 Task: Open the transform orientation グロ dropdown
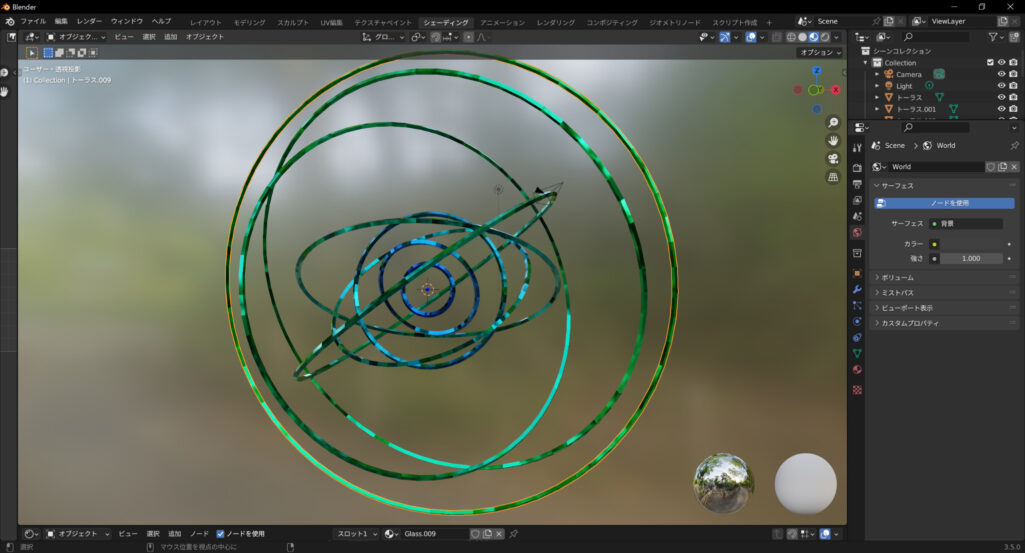tap(383, 37)
